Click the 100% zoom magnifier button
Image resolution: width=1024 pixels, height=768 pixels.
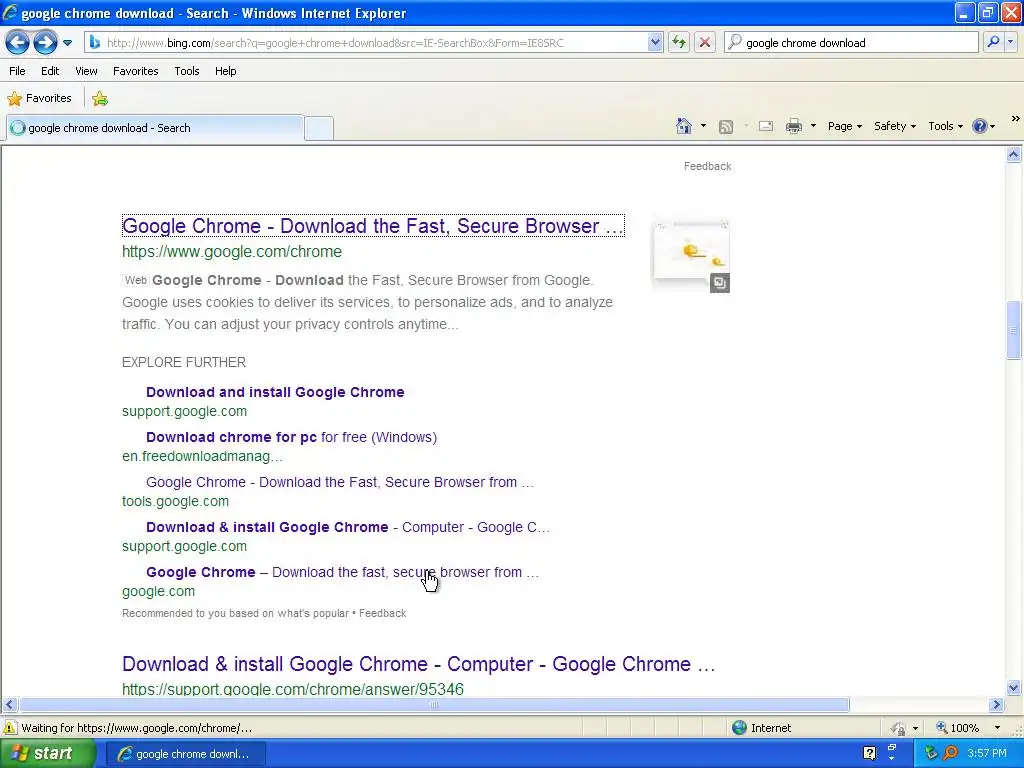tap(957, 728)
